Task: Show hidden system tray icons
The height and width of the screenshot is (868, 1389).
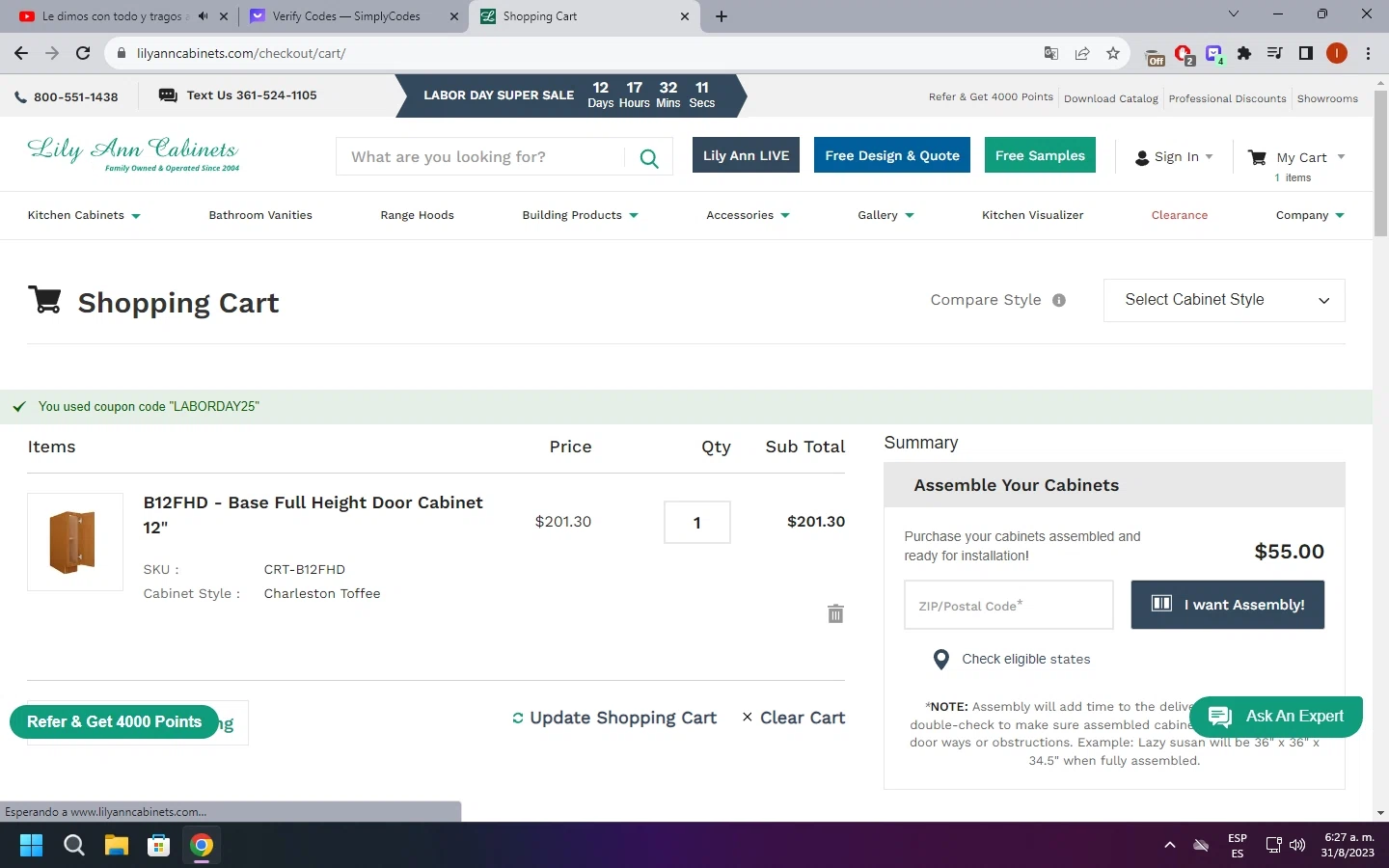Action: (1170, 846)
